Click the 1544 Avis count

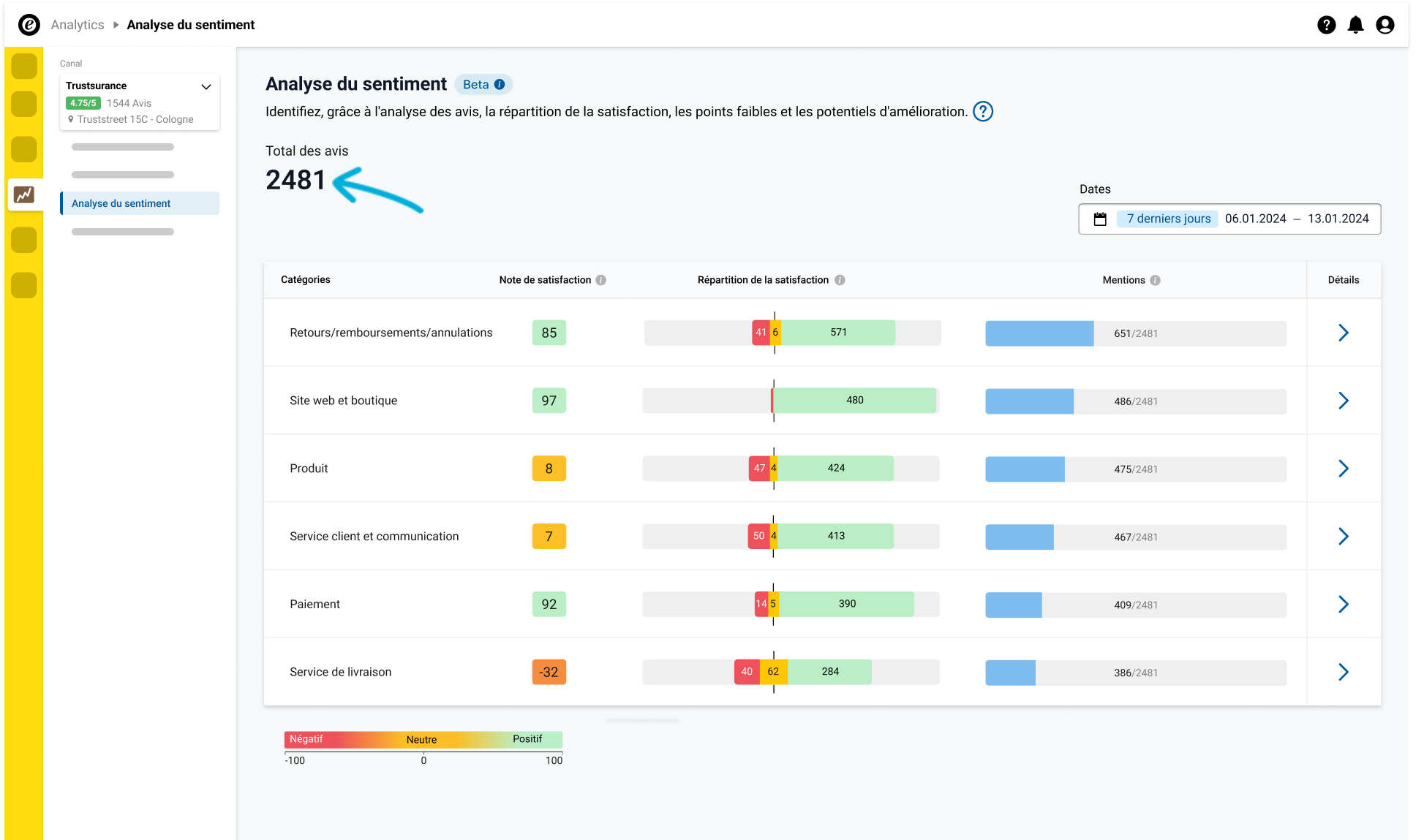point(129,103)
